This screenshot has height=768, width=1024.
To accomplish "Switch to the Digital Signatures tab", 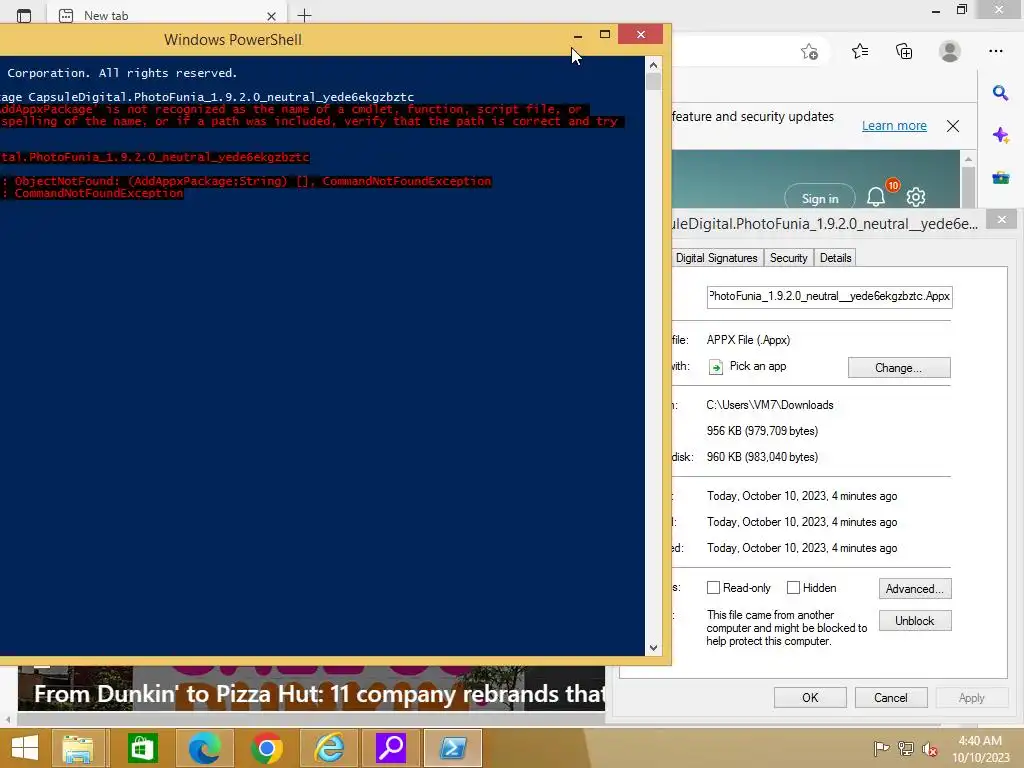I will pyautogui.click(x=716, y=258).
